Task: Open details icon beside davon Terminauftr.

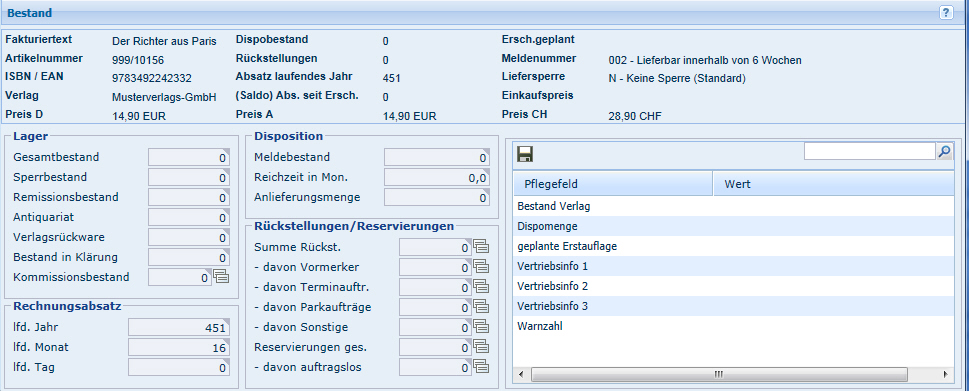Action: tap(481, 287)
